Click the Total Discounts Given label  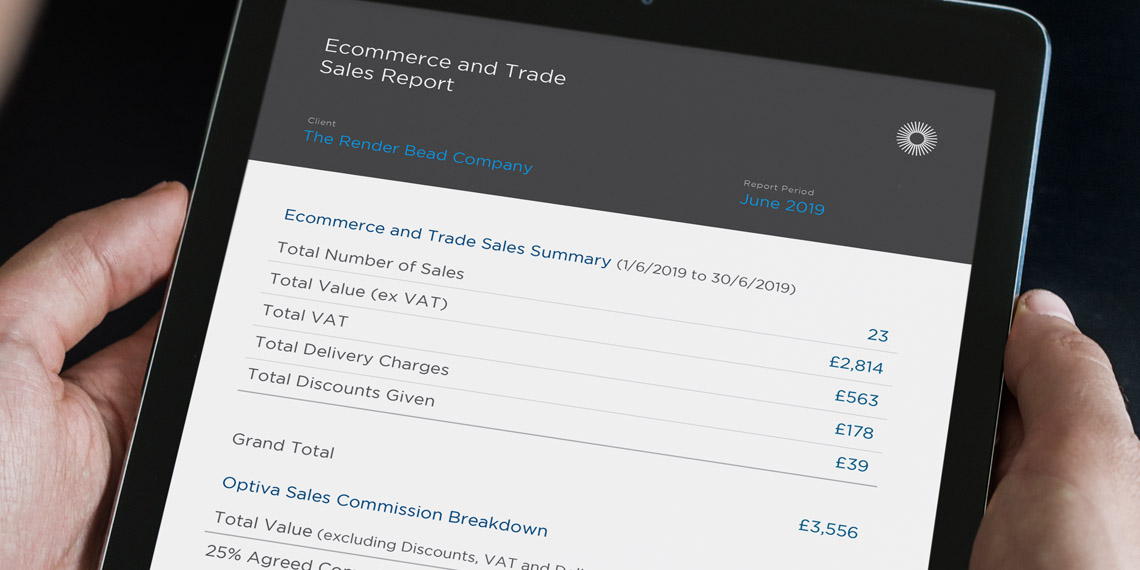coord(341,387)
